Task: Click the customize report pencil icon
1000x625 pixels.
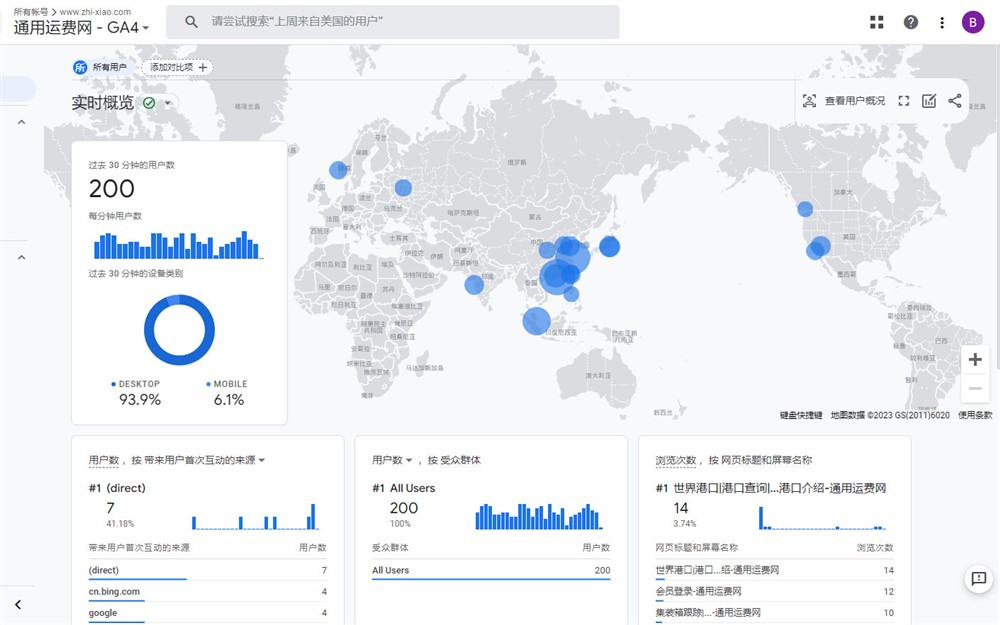Action: coord(929,101)
